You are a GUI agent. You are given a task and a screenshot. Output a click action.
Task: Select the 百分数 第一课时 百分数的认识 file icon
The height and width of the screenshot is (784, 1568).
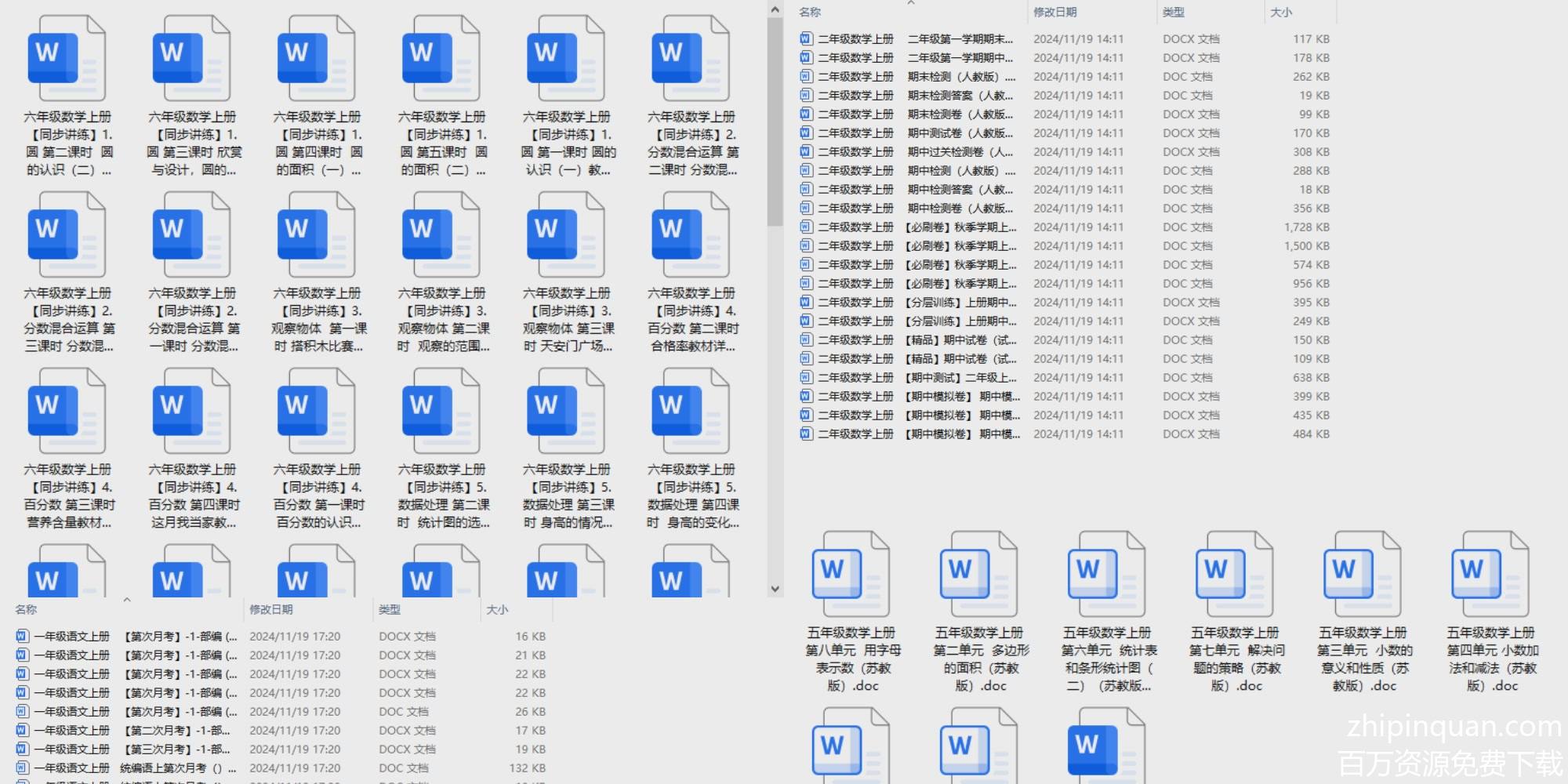click(316, 412)
